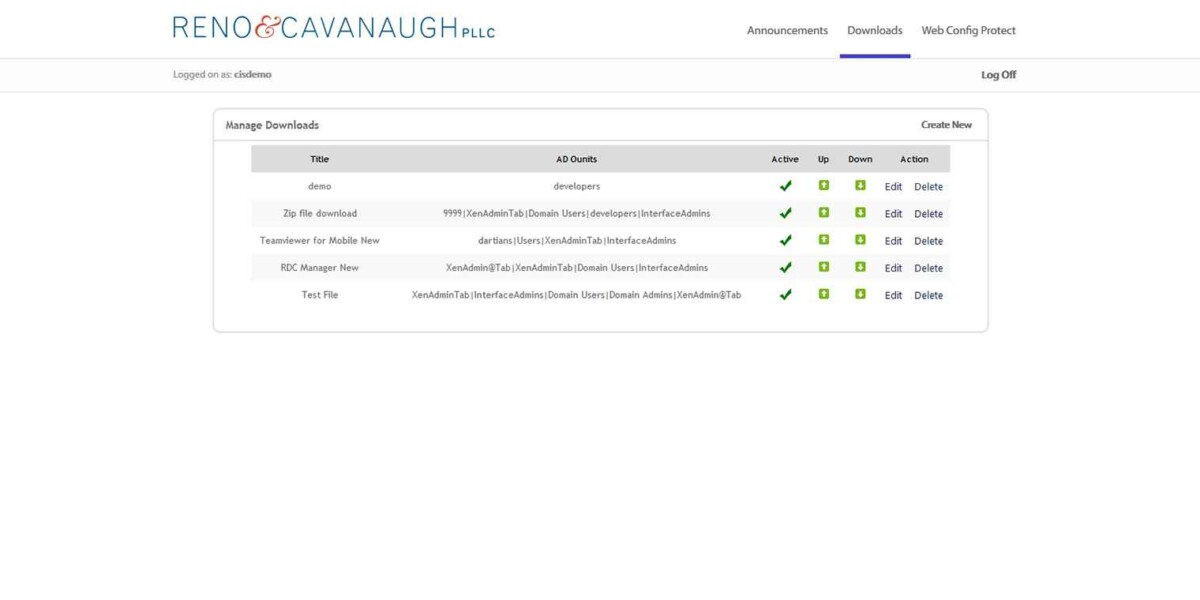Viewport: 1200px width, 600px height.
Task: Click the down arrow for Test File
Action: coord(860,295)
